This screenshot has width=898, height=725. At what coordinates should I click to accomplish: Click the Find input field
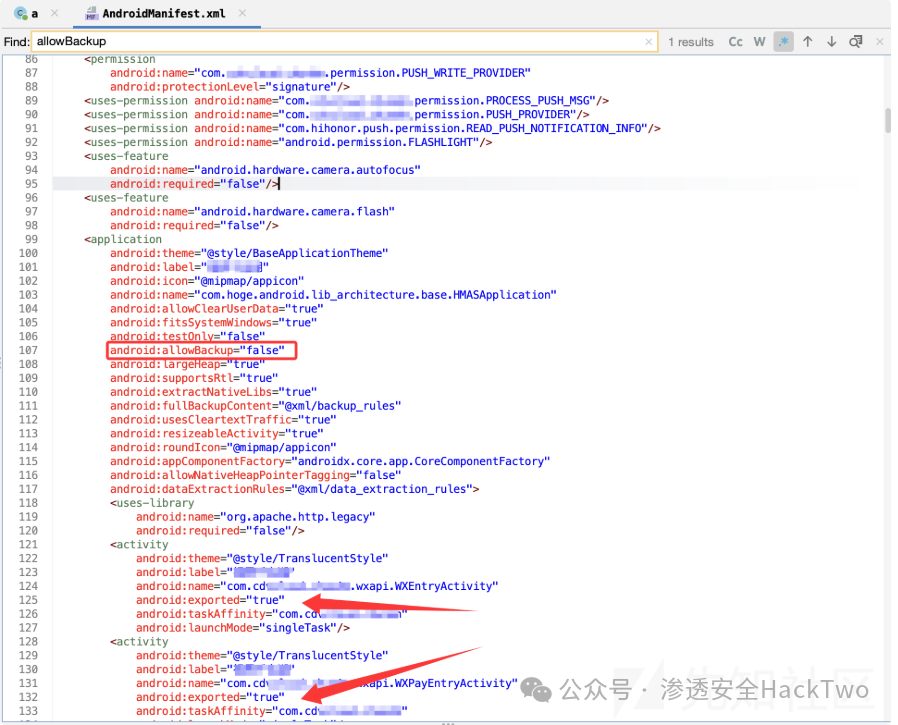[x=344, y=41]
